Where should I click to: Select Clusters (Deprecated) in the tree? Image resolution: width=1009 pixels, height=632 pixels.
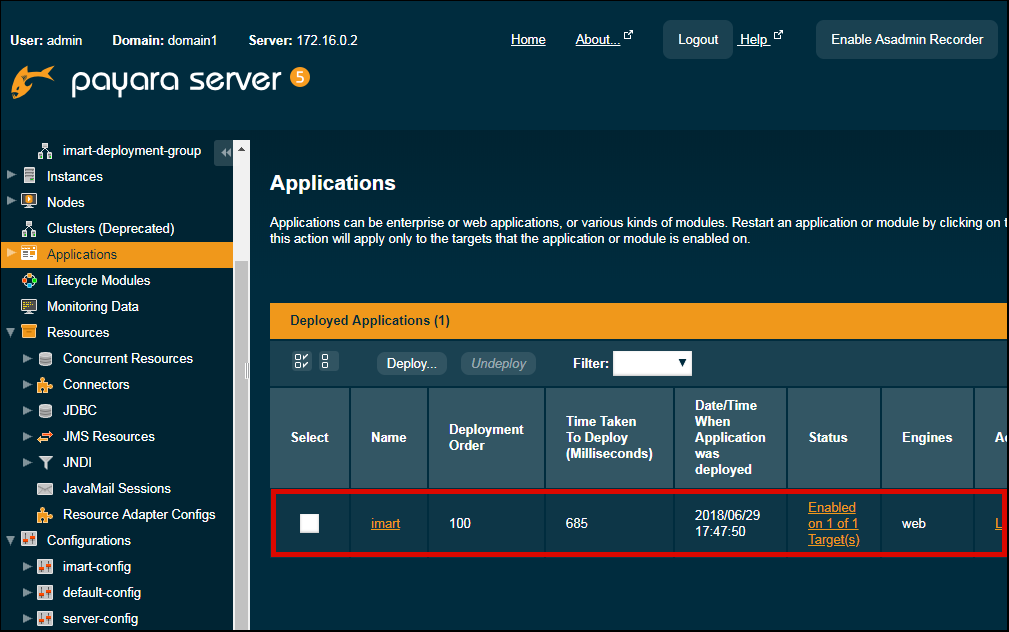point(110,229)
